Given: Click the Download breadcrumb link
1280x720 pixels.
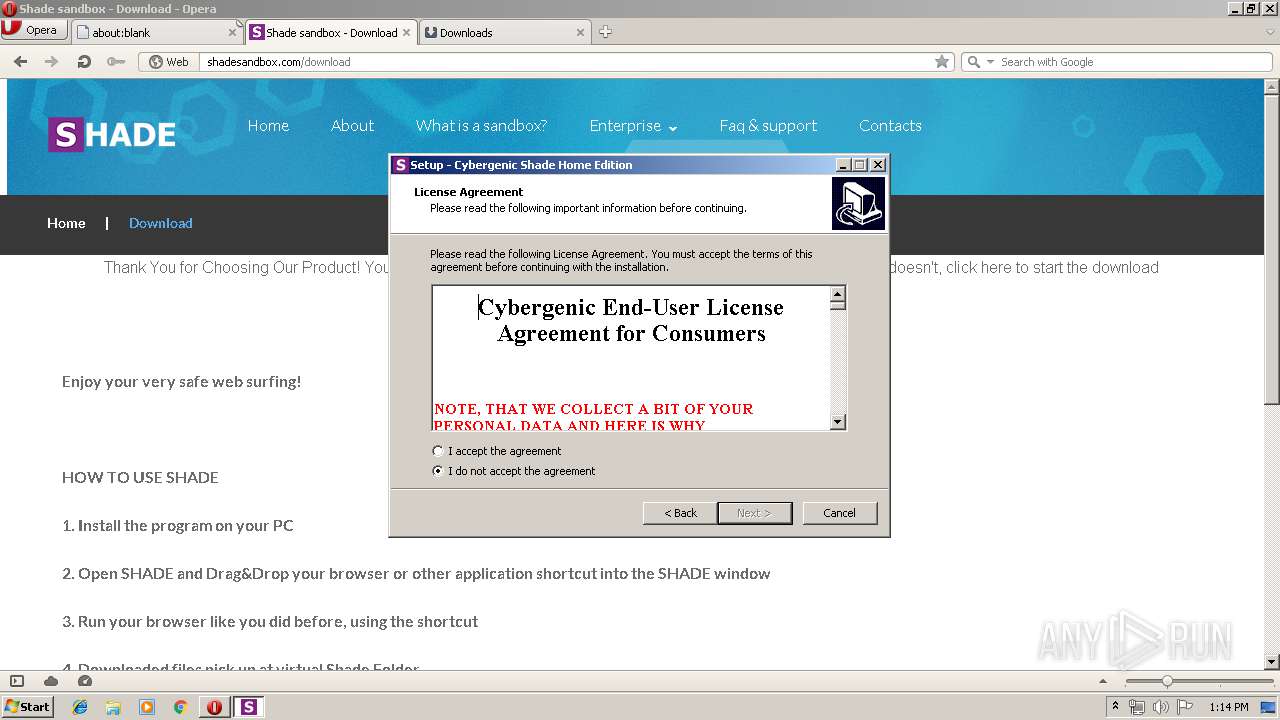Looking at the screenshot, I should coord(160,223).
